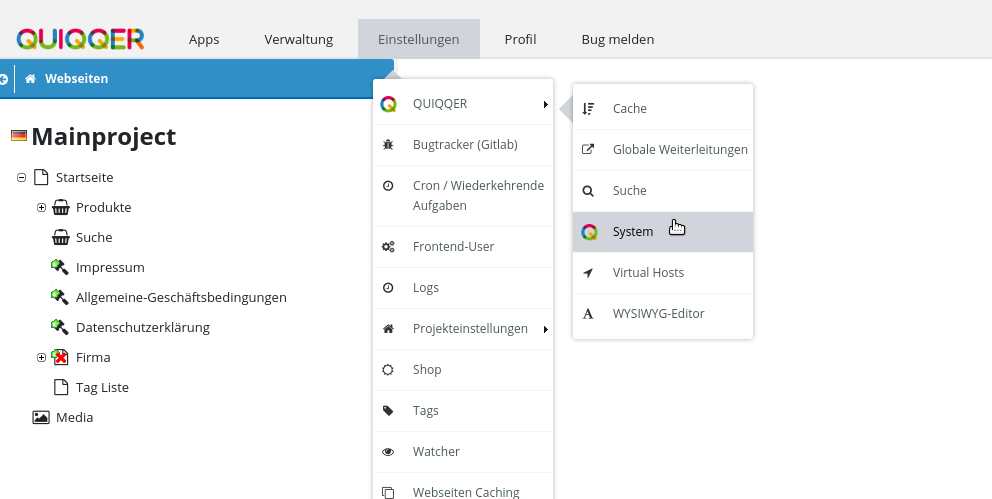
Task: Click the tag icon beside Tags
Action: [x=388, y=411]
